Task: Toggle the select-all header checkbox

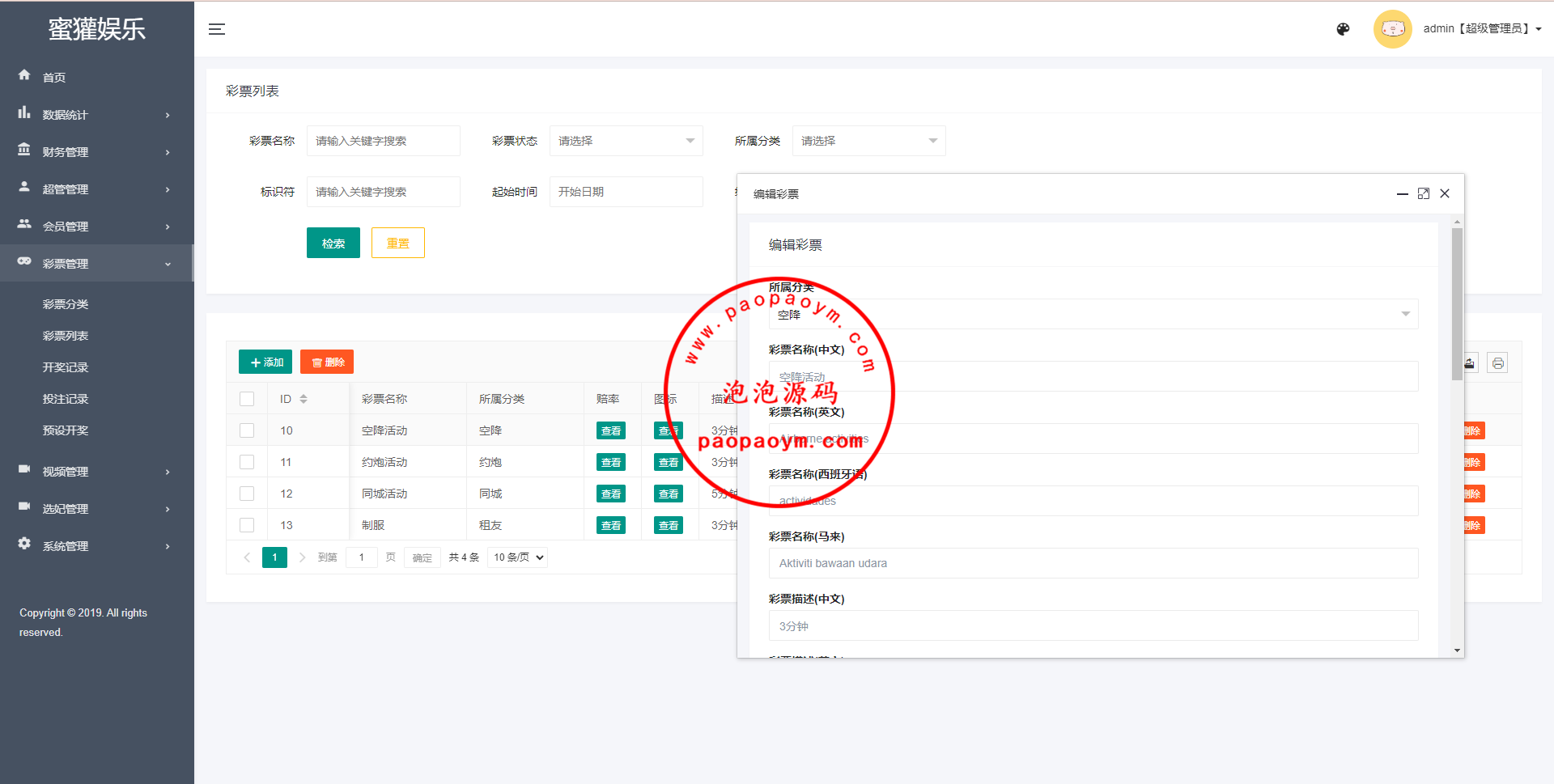Action: (247, 399)
